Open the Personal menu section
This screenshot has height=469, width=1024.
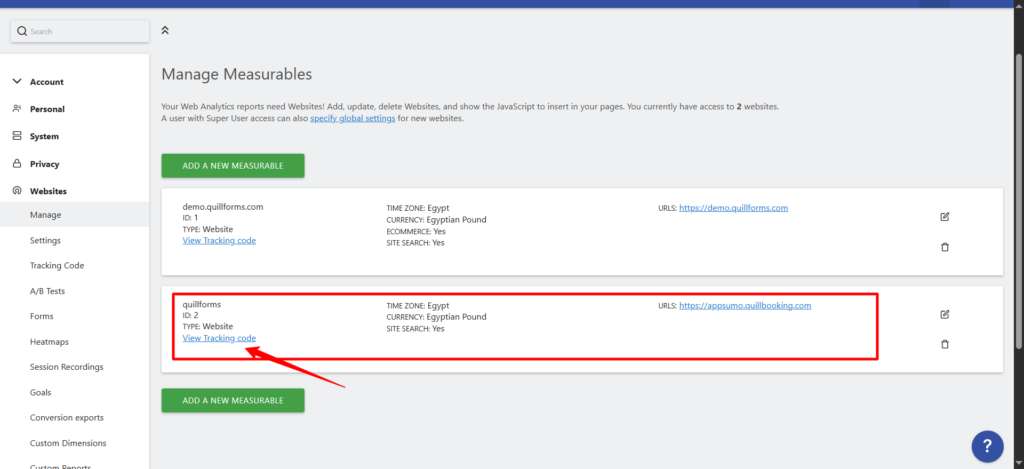47,109
